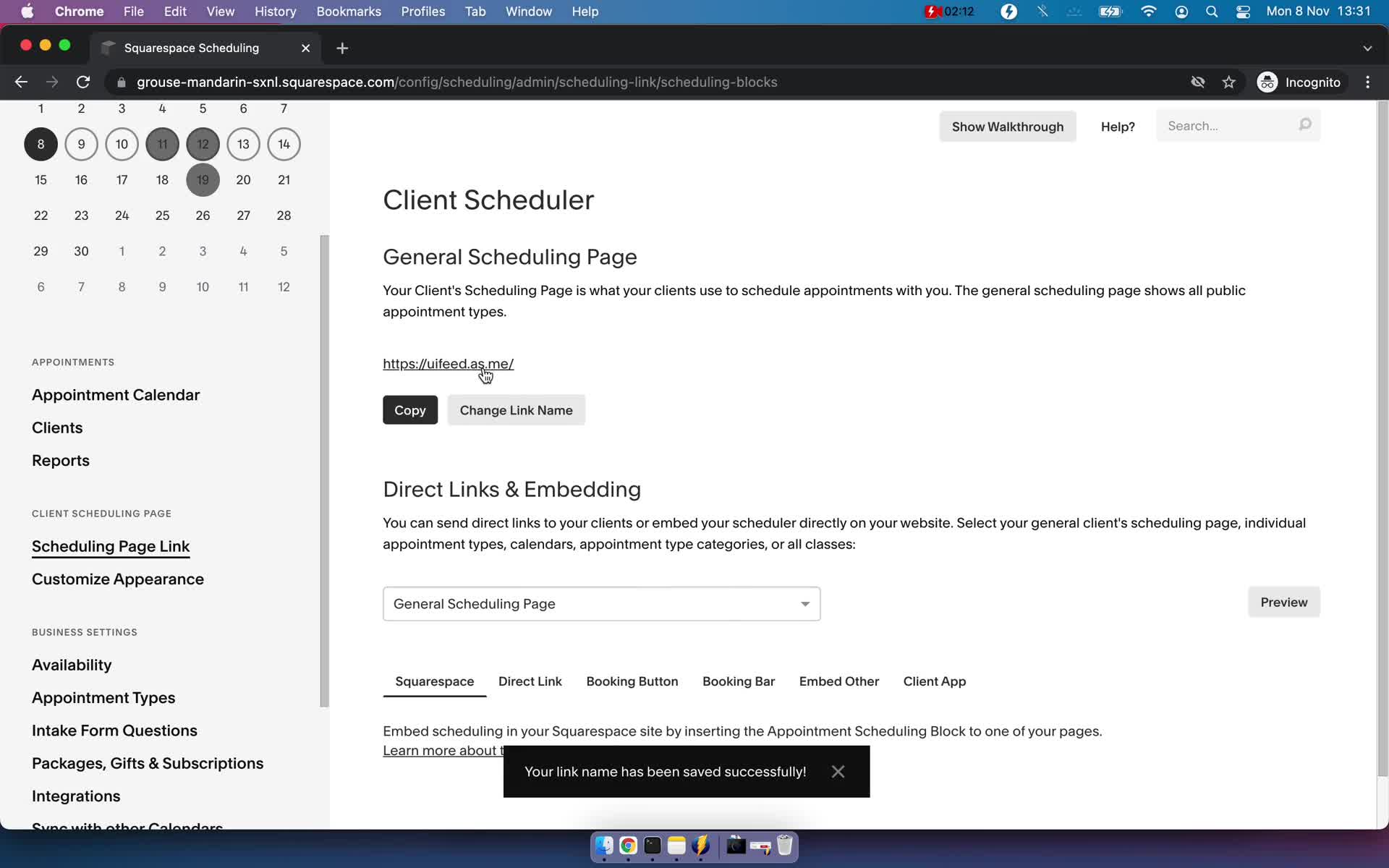This screenshot has width=1389, height=868.
Task: Open the Apple menu
Action: [27, 12]
